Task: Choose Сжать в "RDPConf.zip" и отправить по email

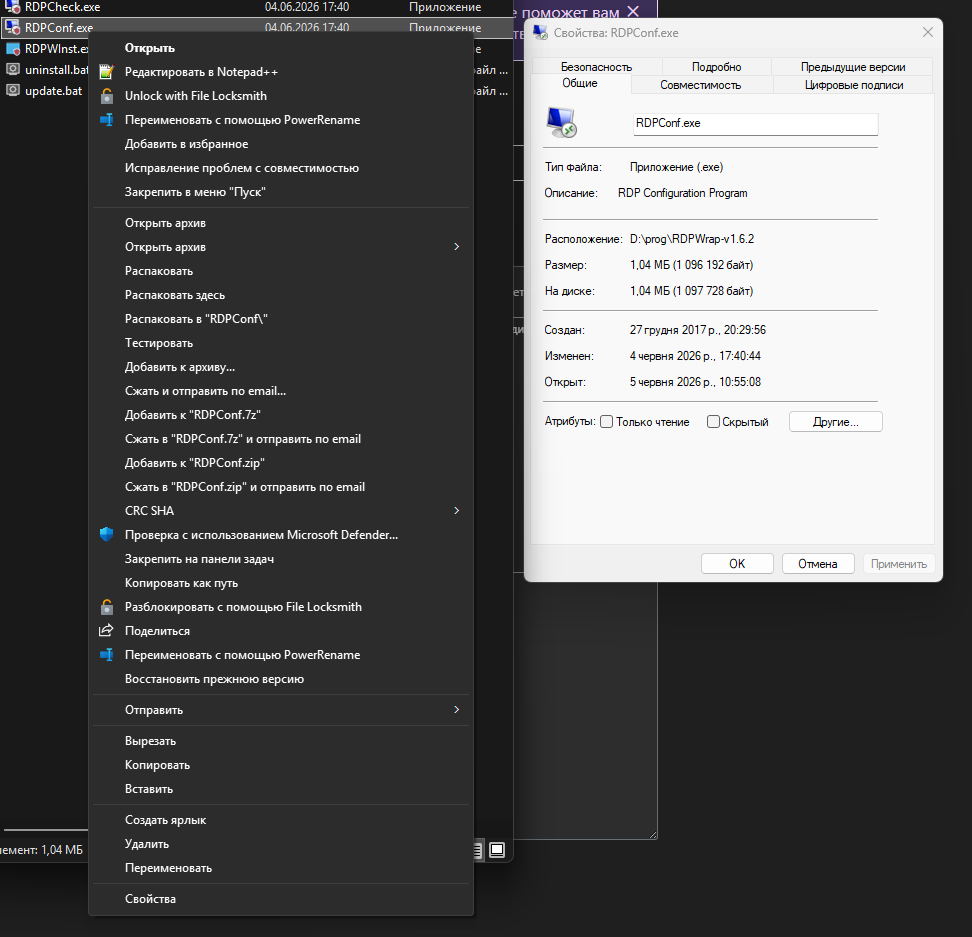Action: [281, 487]
